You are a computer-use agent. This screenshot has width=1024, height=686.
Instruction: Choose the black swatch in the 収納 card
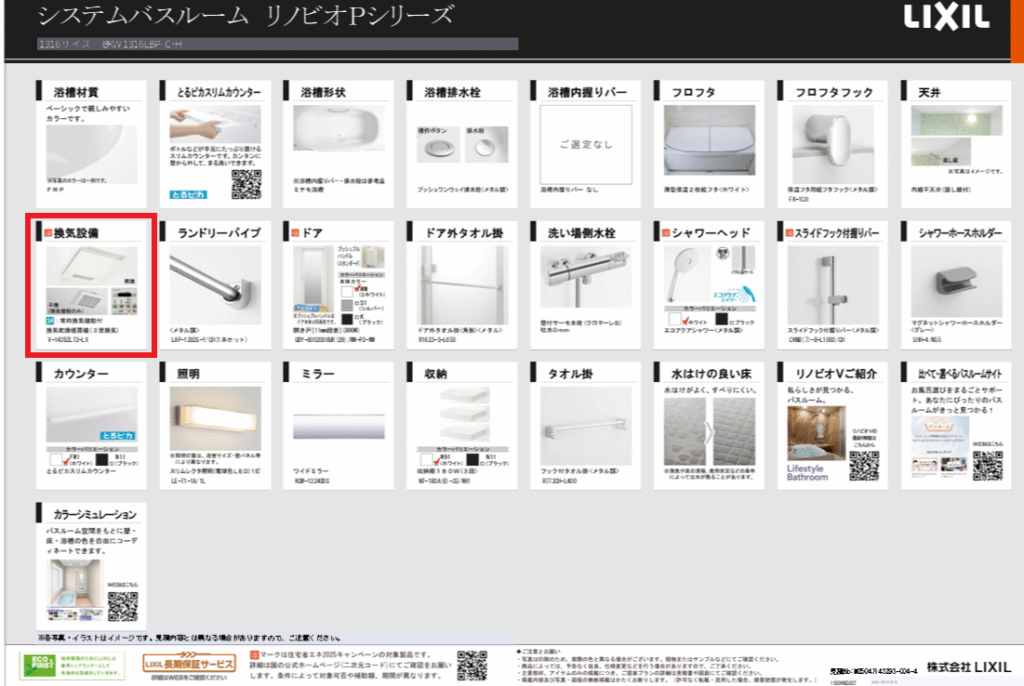471,462
